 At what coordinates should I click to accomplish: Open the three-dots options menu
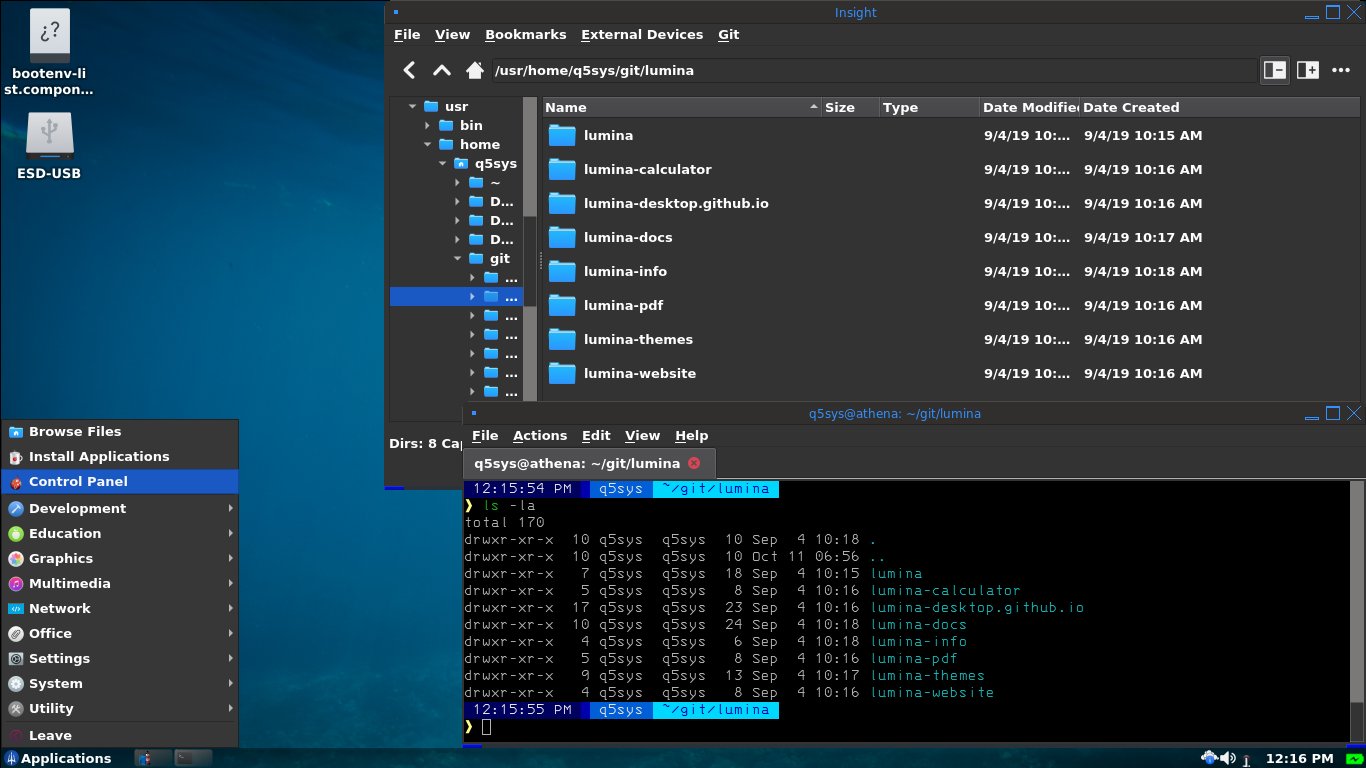1341,70
